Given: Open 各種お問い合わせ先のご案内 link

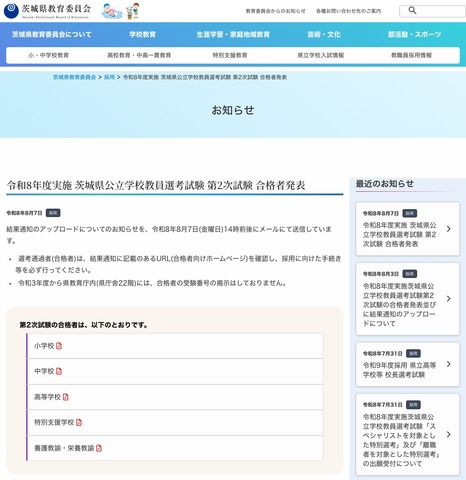Looking at the screenshot, I should (348, 11).
